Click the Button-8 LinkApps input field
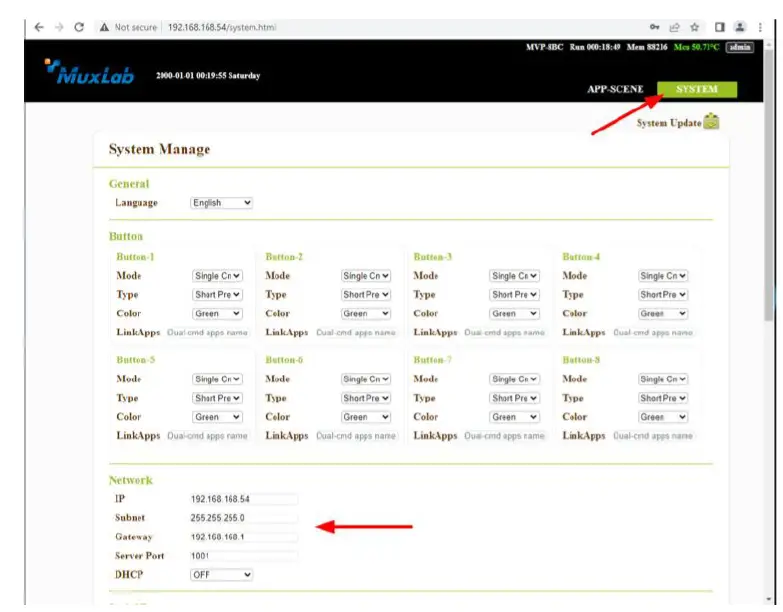The width and height of the screenshot is (783, 612). [x=653, y=436]
